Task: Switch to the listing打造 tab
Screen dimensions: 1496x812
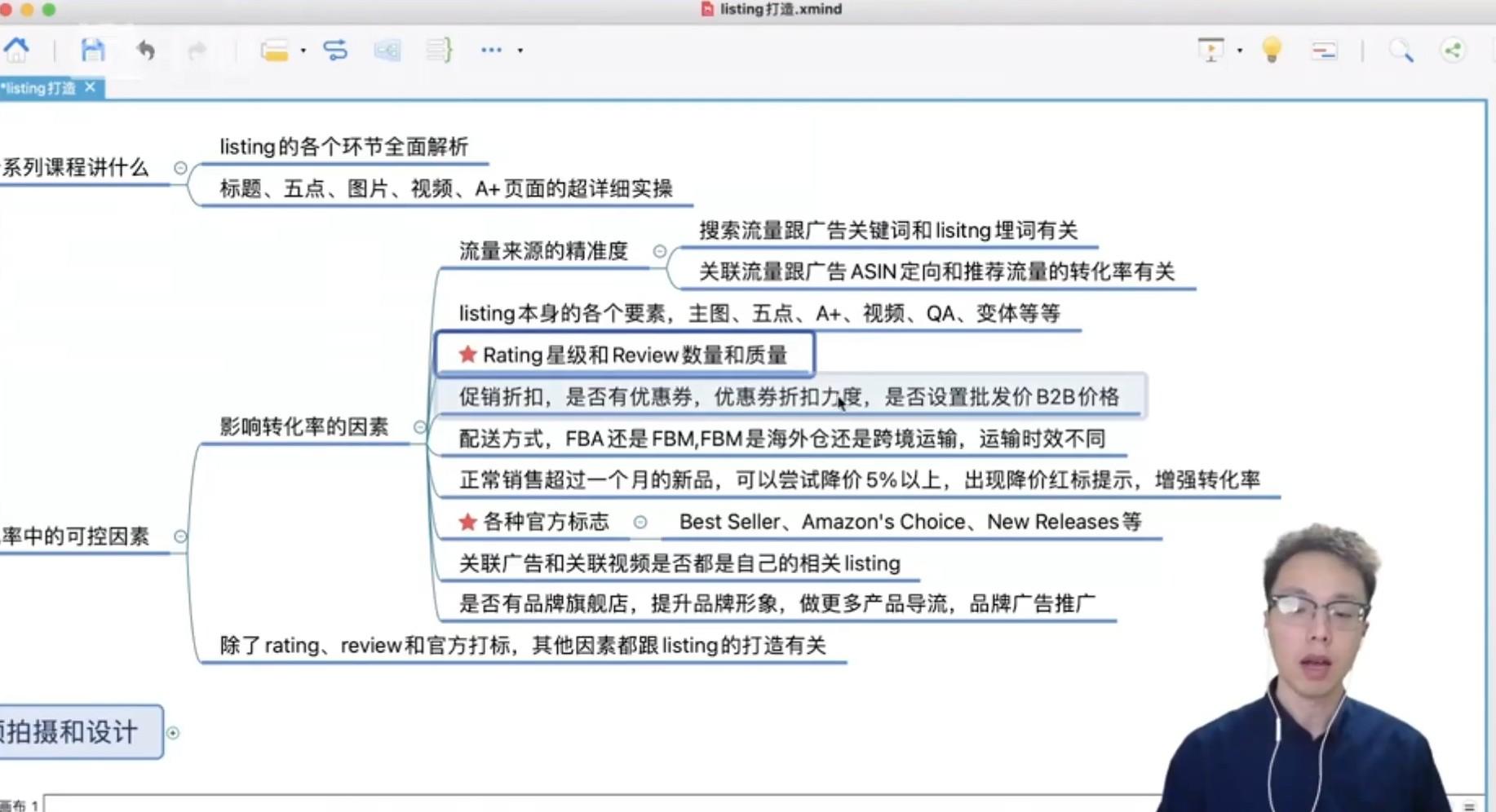Action: tap(41, 88)
